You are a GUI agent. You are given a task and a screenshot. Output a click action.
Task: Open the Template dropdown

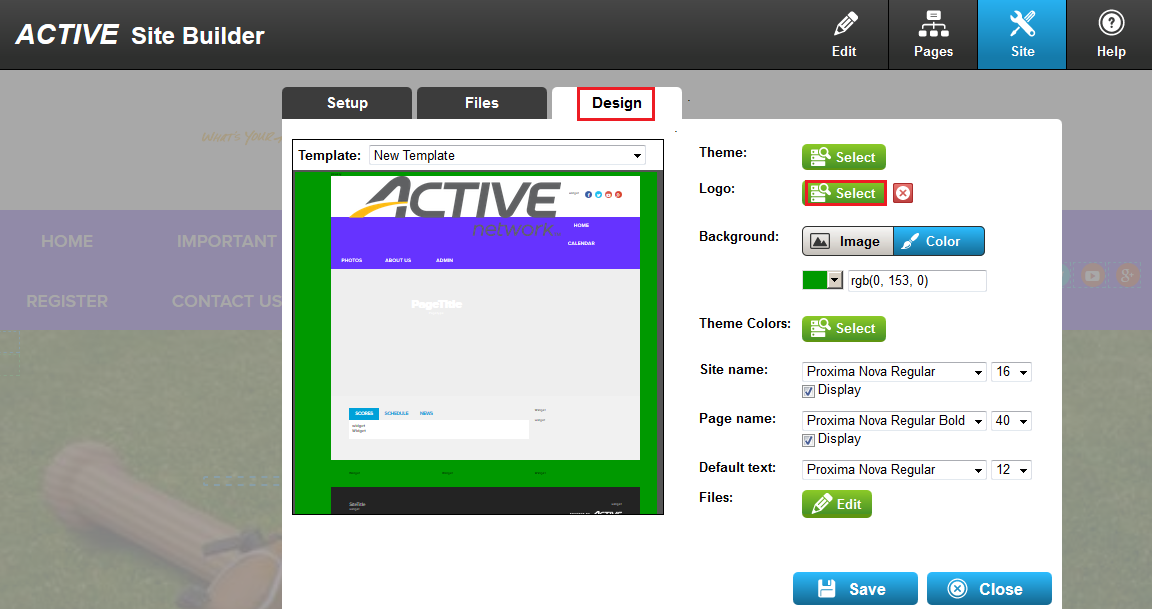[508, 155]
